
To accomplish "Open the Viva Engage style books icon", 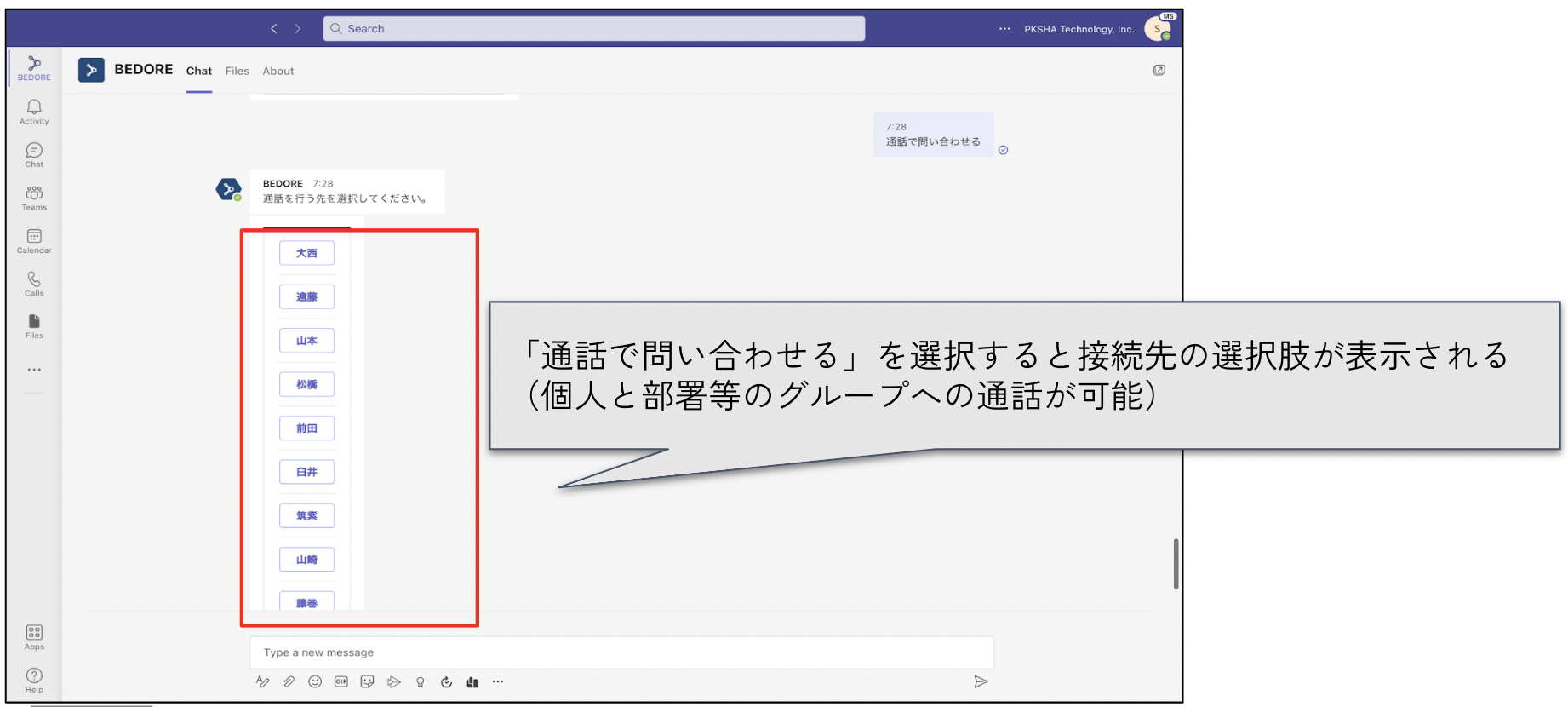I will coord(472,681).
